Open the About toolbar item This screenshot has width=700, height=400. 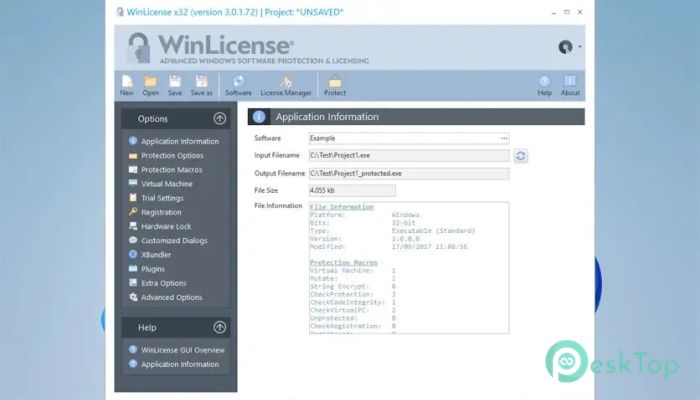click(x=570, y=85)
